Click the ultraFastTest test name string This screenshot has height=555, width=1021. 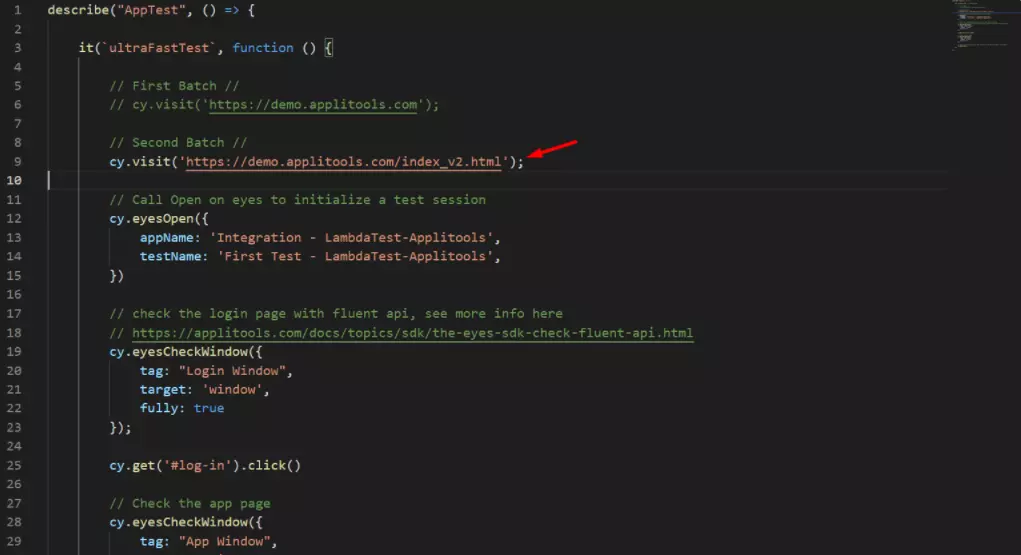160,48
